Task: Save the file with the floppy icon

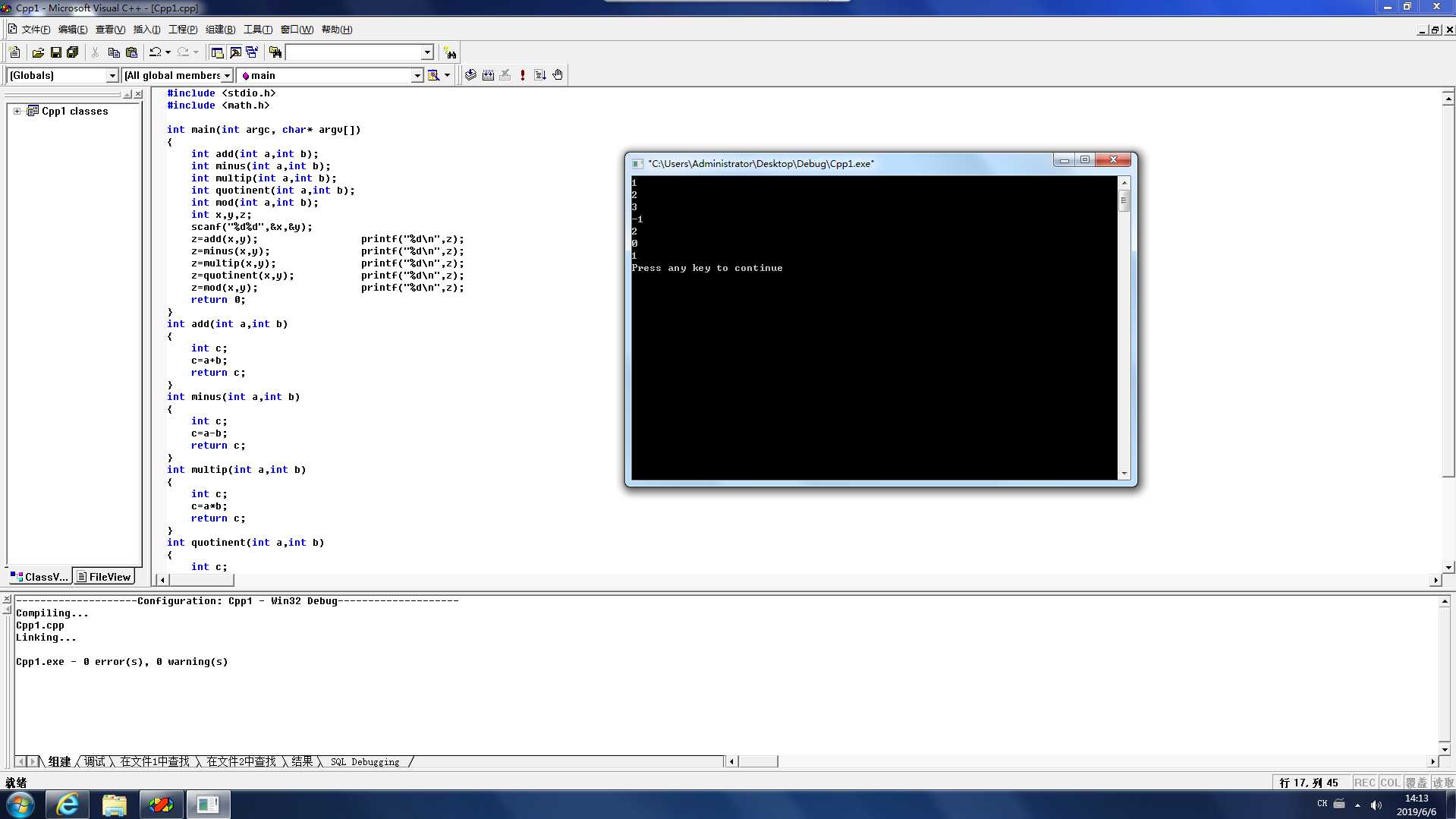Action: click(x=55, y=52)
